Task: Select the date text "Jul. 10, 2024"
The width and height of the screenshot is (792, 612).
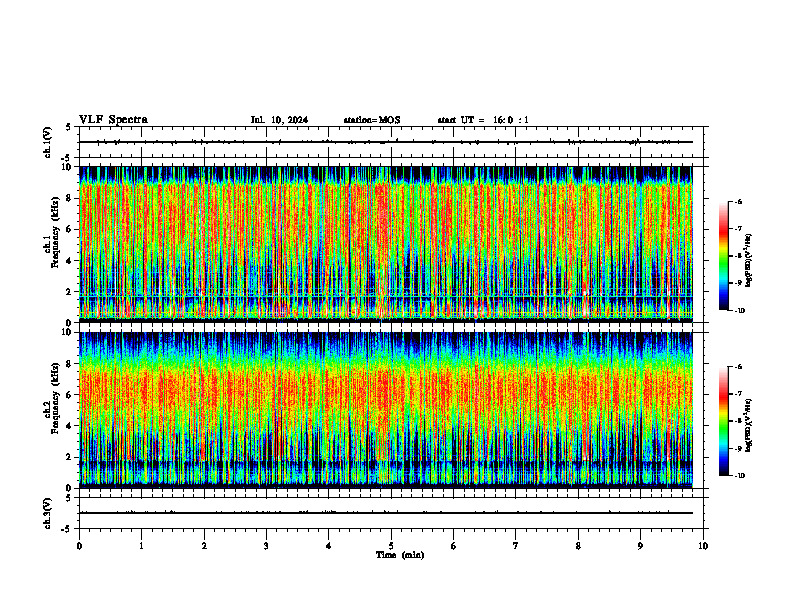Action: (x=279, y=120)
